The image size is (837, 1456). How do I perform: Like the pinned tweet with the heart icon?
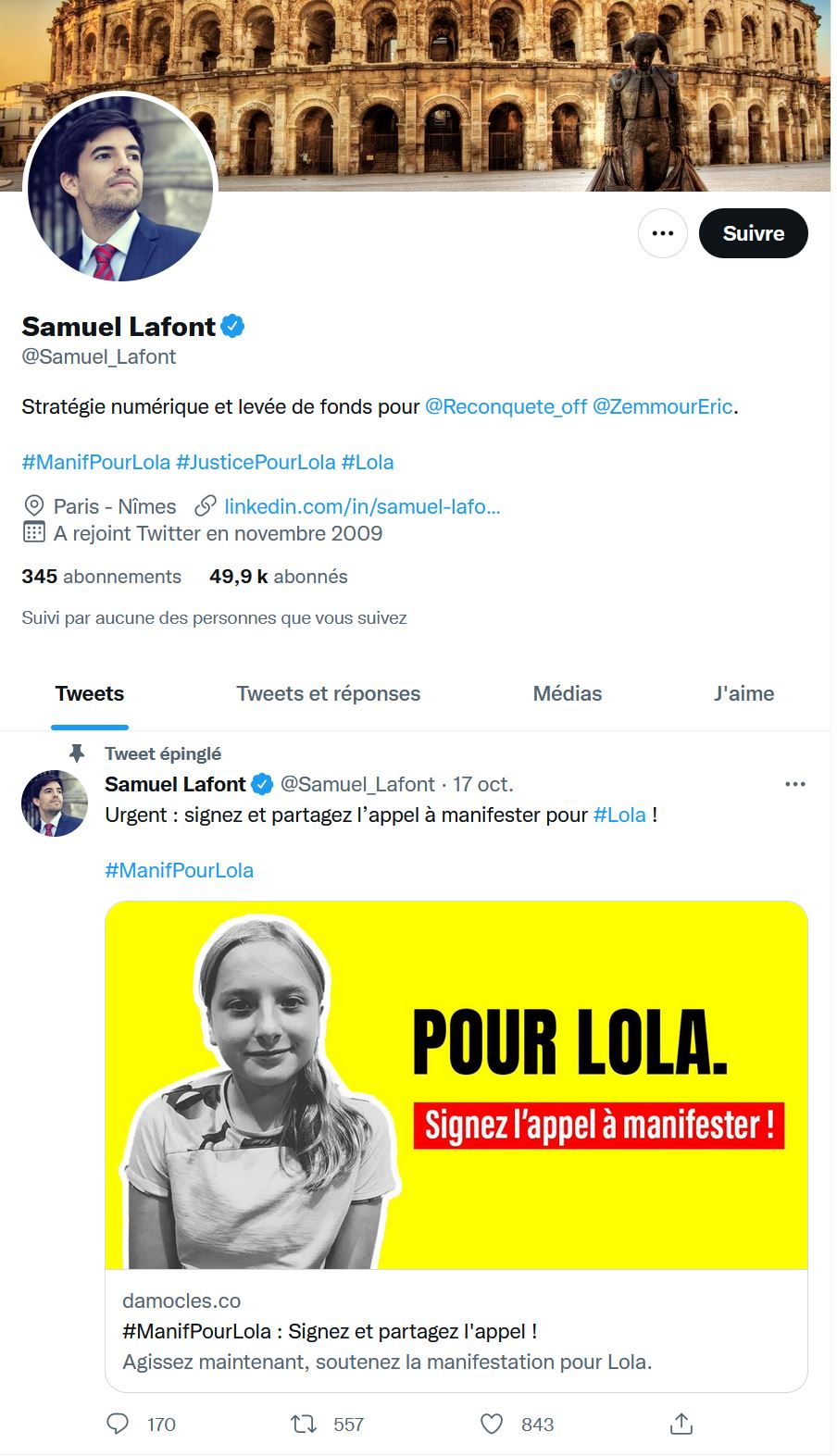(492, 1424)
